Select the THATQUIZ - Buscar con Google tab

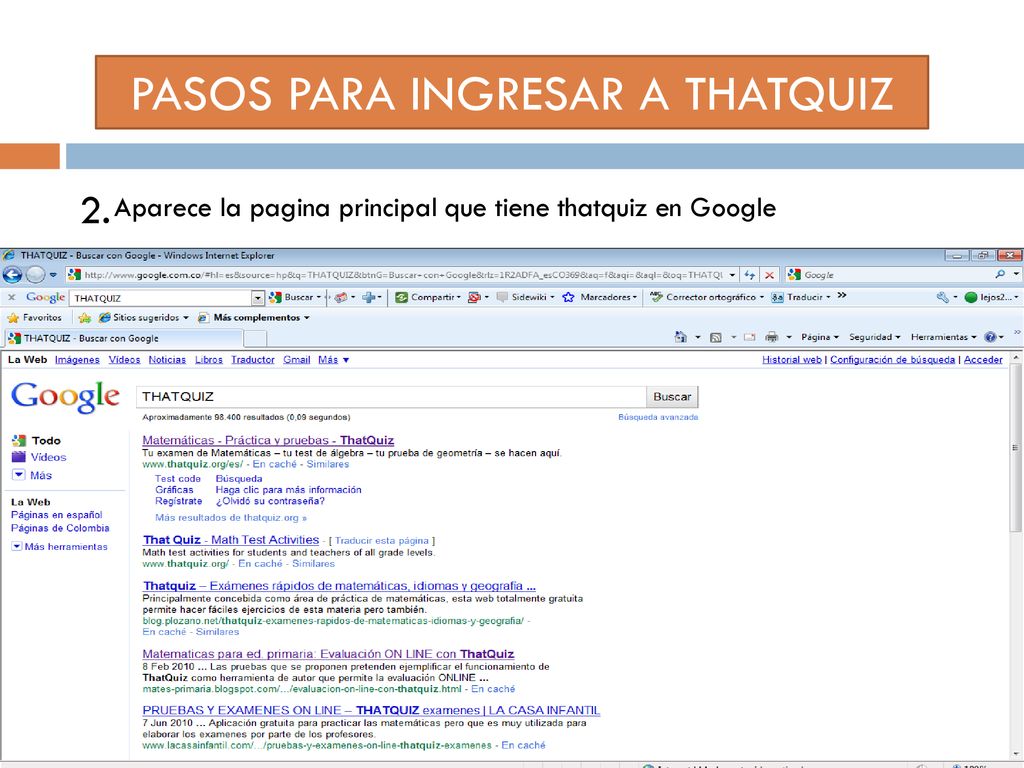124,338
